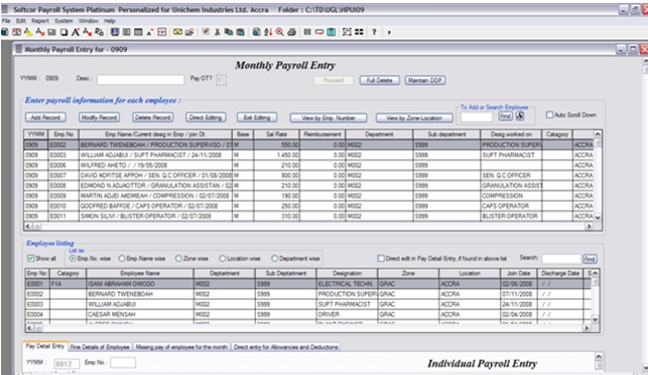Select CAESAR MENSAH row in employee listing
The height and width of the screenshot is (375, 648).
pos(308,314)
